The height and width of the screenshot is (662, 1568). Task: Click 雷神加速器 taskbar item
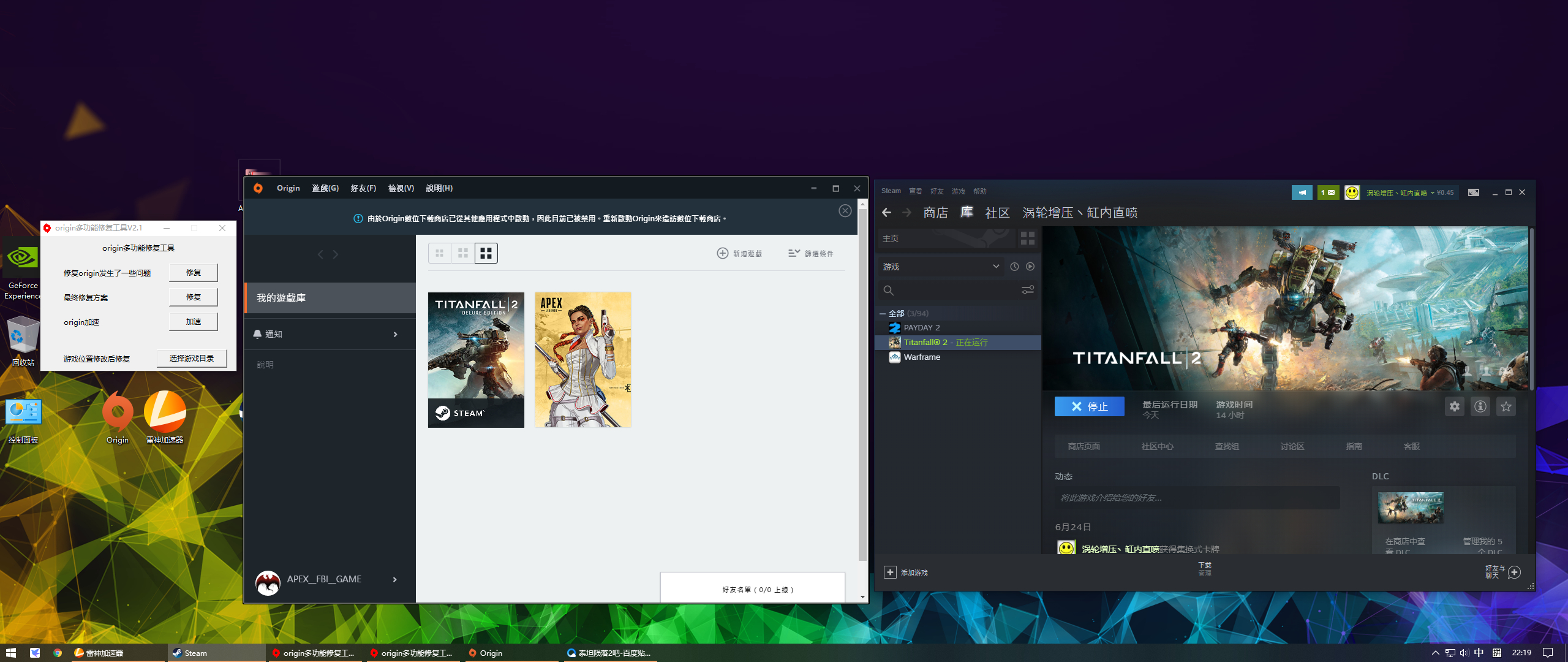pyautogui.click(x=119, y=653)
